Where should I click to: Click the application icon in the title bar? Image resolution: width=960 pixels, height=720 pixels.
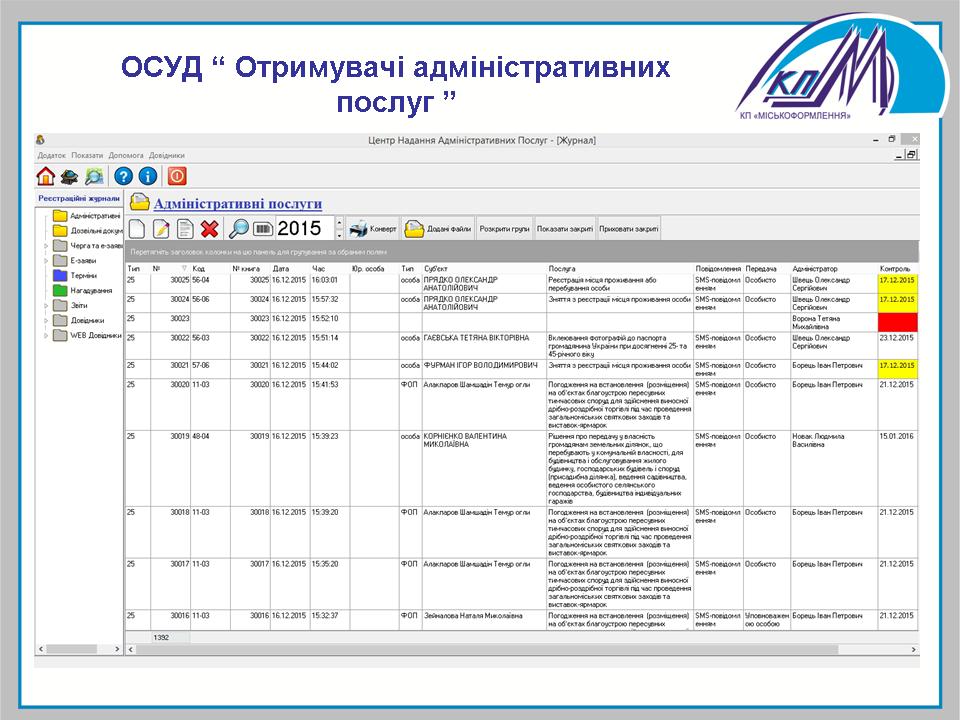tap(40, 140)
